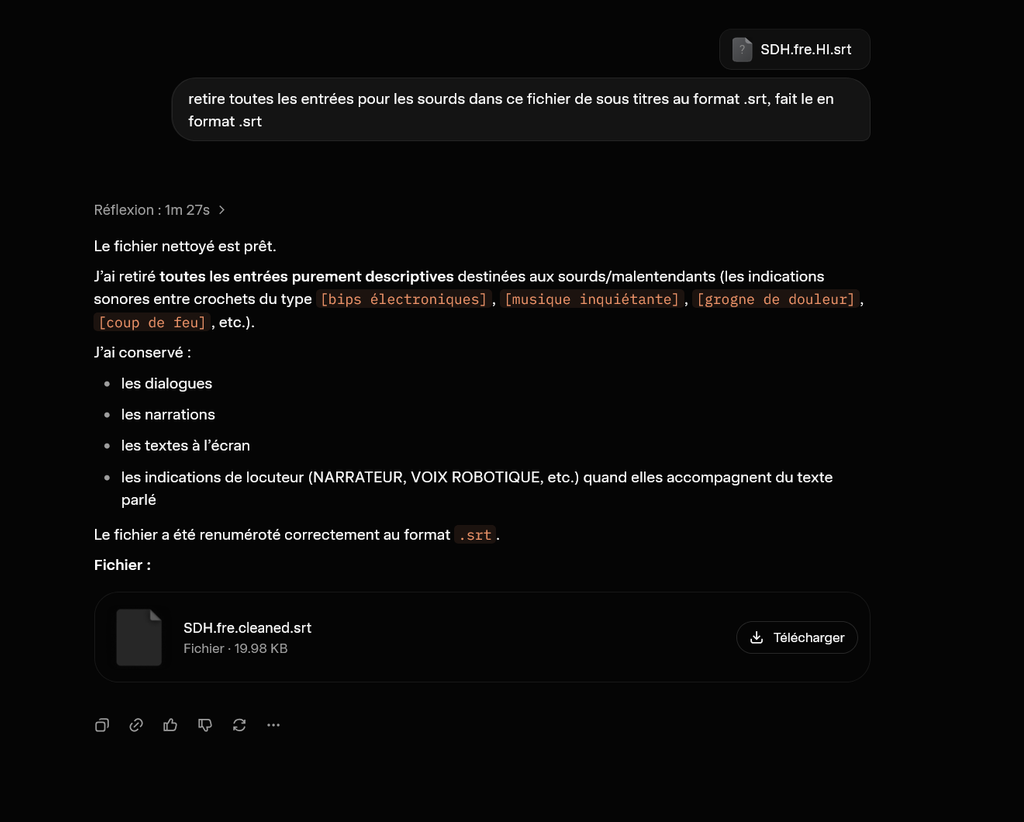Download the file via Télécharger button
Screen dimensions: 1024x822
797,637
